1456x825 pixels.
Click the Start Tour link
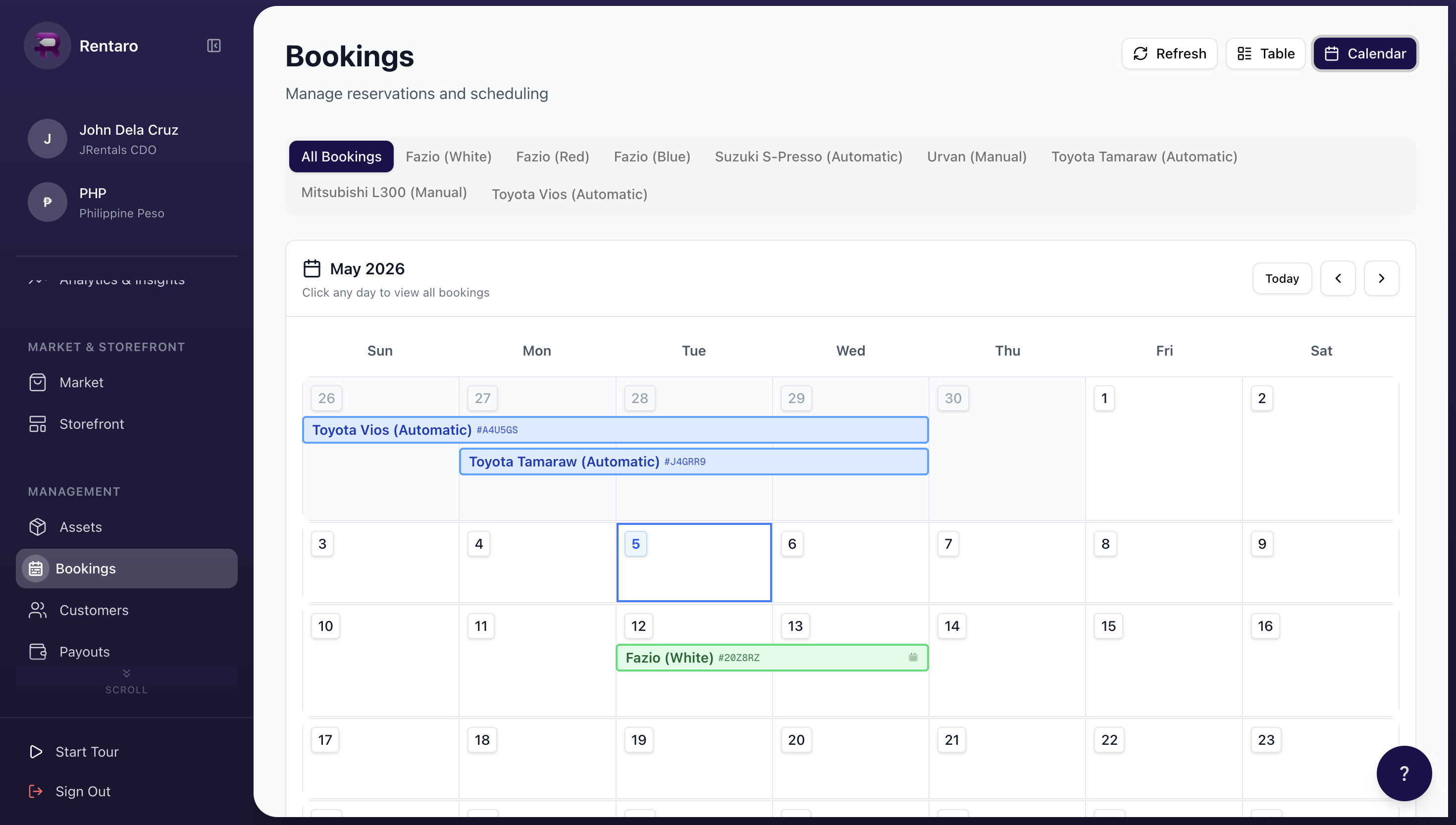(87, 752)
